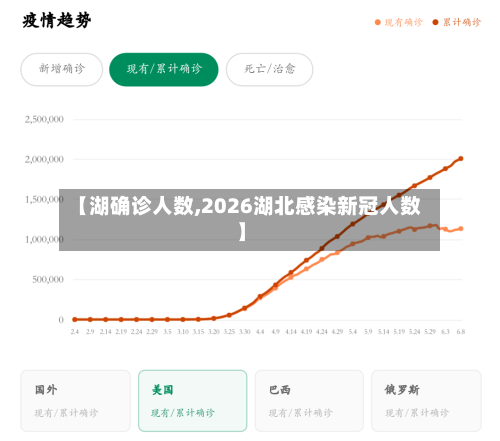Select the 新增确诊 tab

coord(62,69)
